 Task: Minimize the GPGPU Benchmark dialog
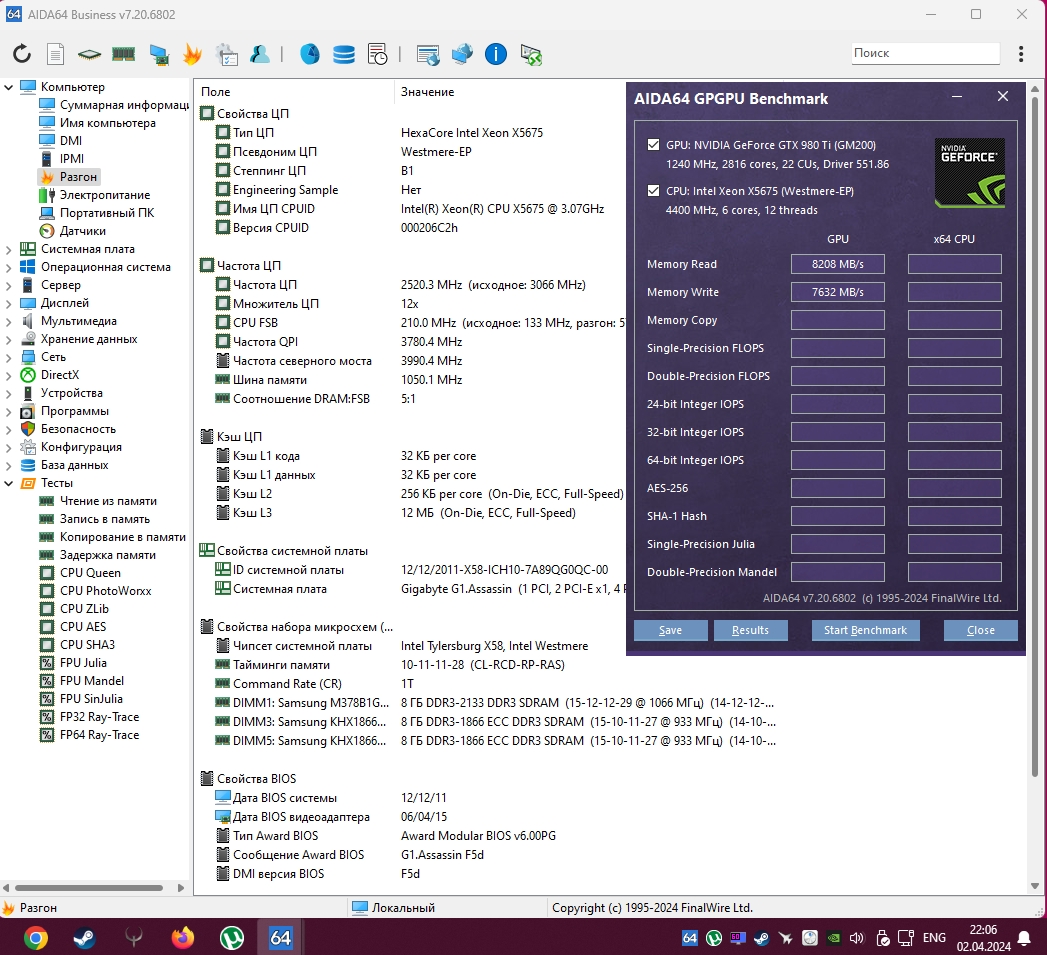coord(957,97)
